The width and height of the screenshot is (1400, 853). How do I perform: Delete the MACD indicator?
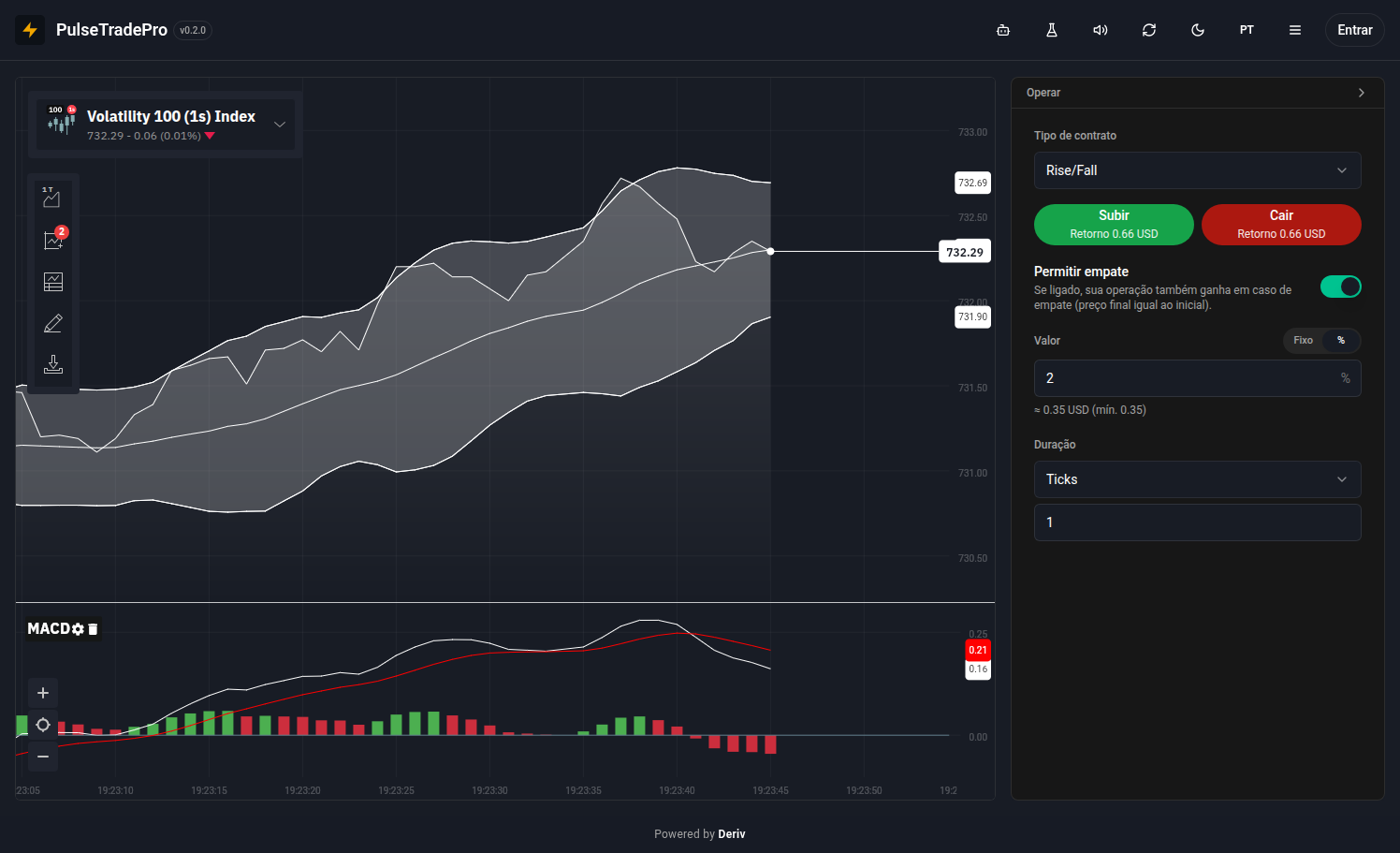pyautogui.click(x=93, y=629)
